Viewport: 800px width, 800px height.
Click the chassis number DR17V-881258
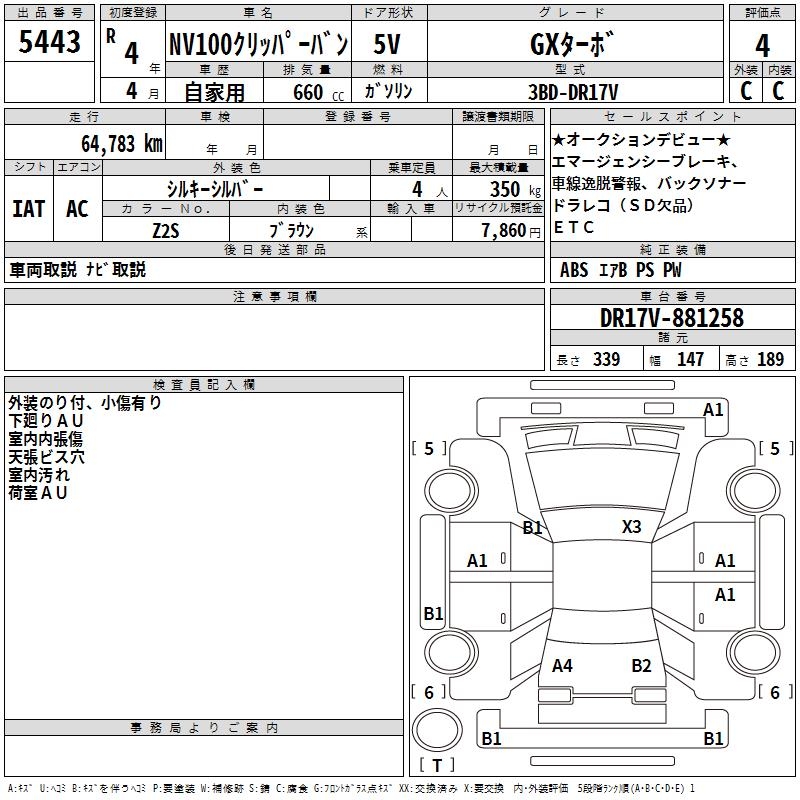pyautogui.click(x=672, y=318)
